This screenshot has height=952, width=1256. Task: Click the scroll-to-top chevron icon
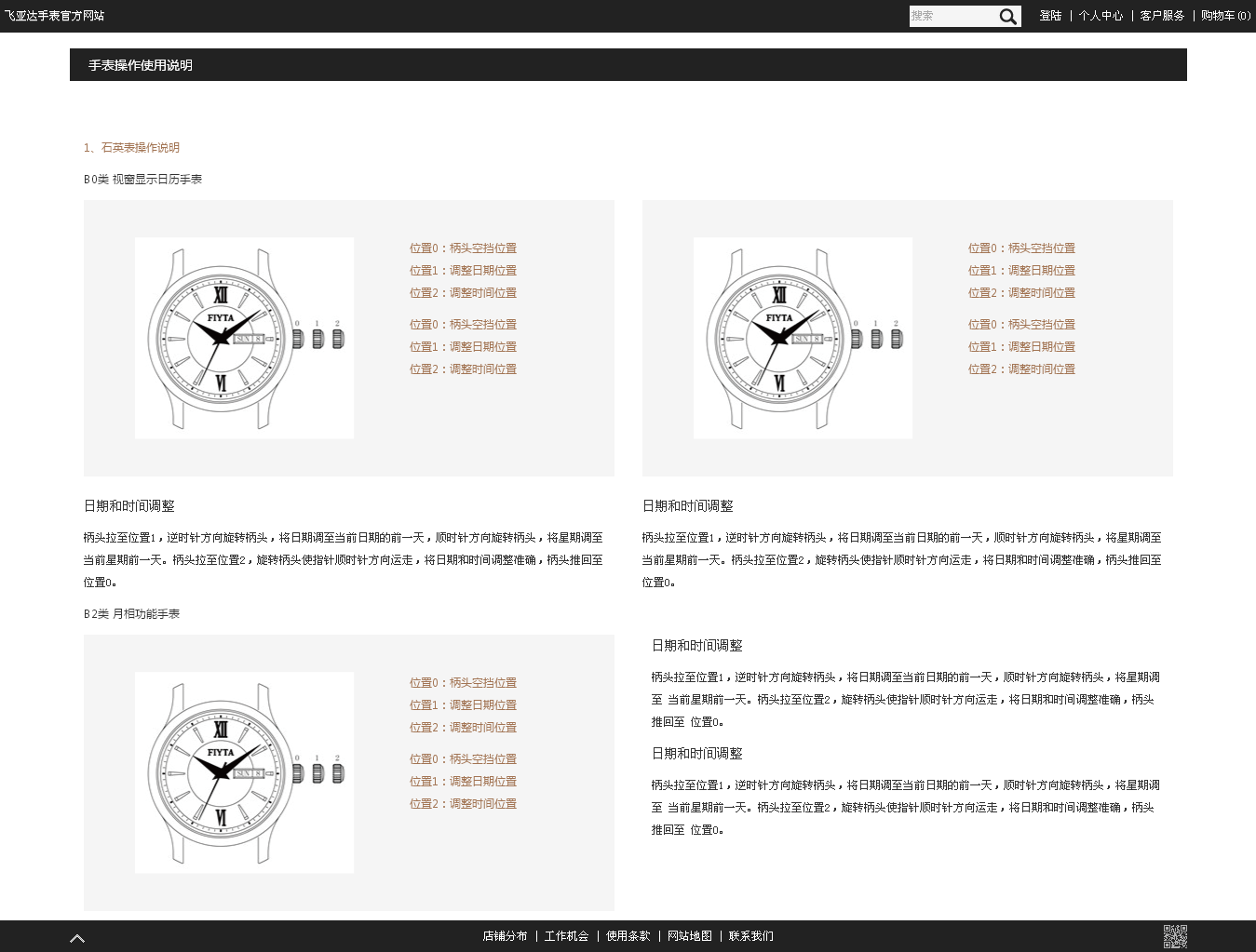pyautogui.click(x=77, y=938)
